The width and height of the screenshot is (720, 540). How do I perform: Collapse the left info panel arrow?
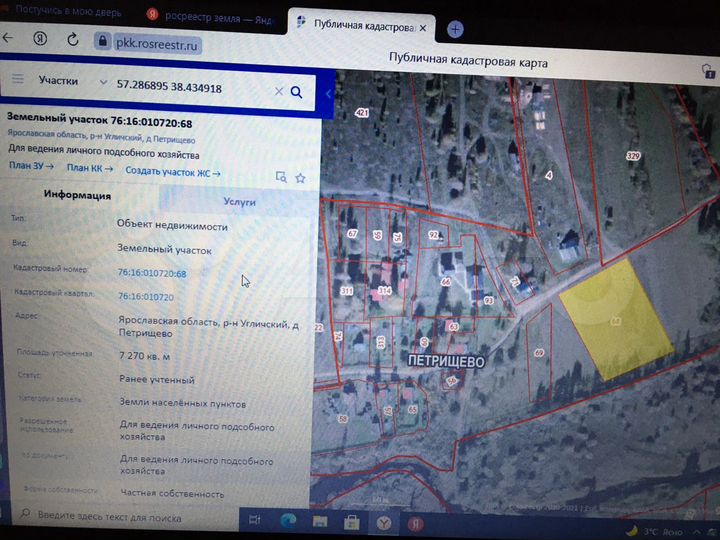click(x=329, y=93)
